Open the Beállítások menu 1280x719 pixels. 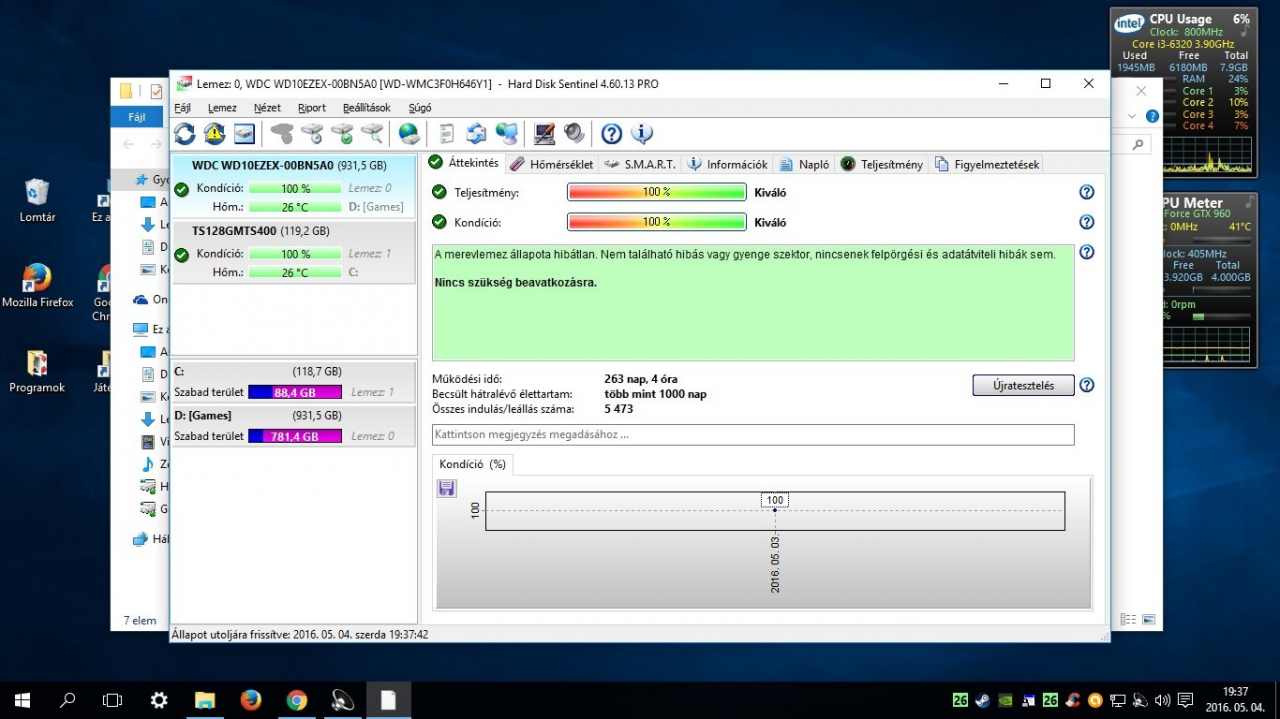pos(367,108)
